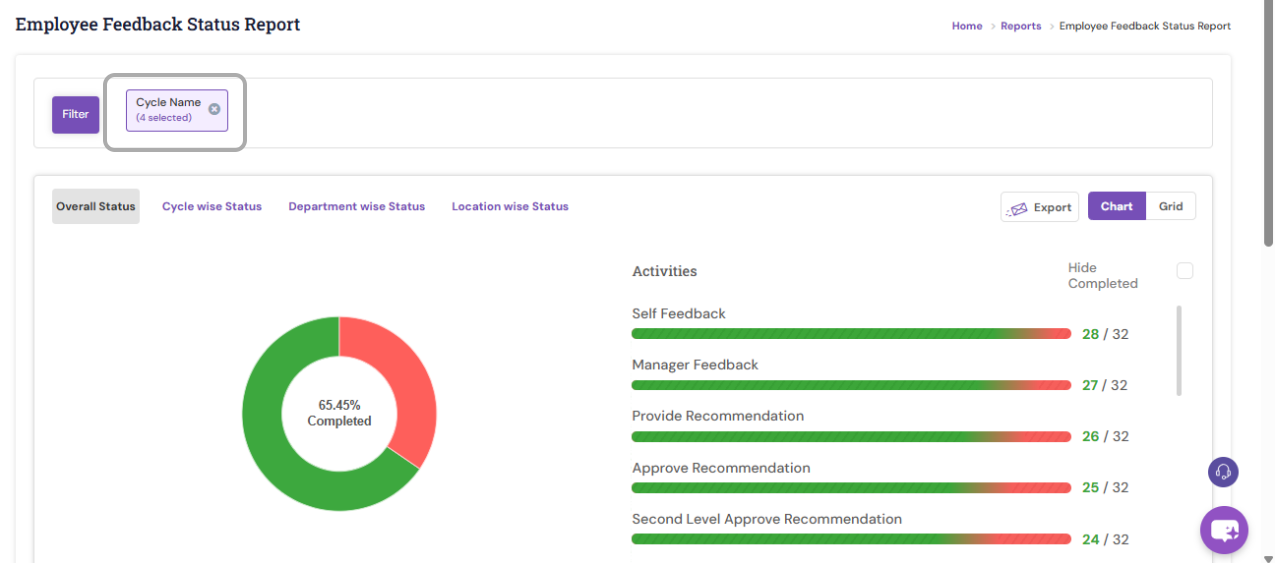Screen dimensions: 1275x563
Task: Click the '24 / 32' count
Action: 1105,539
